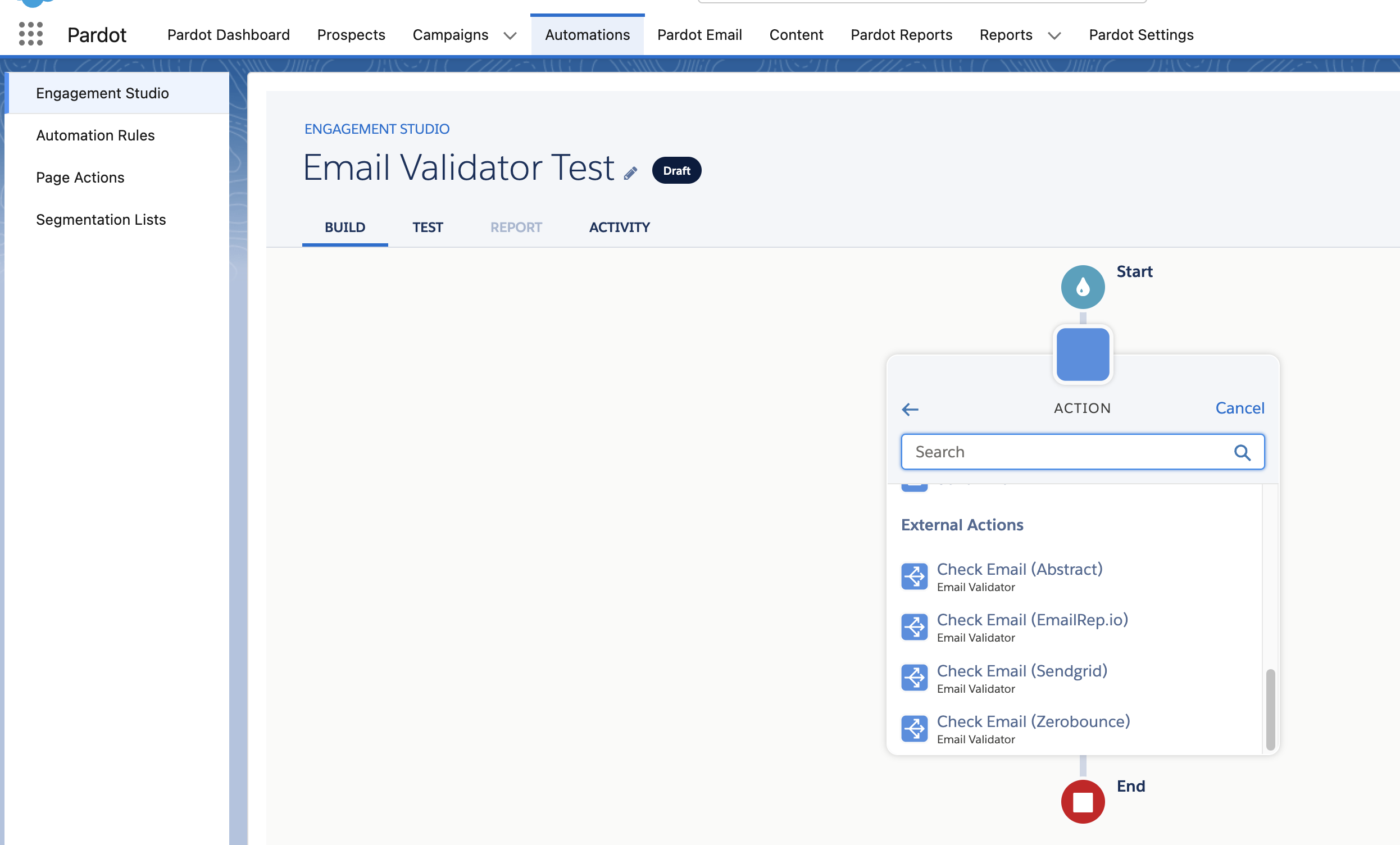Click the red End node icon
The image size is (1400, 845).
pyautogui.click(x=1083, y=801)
